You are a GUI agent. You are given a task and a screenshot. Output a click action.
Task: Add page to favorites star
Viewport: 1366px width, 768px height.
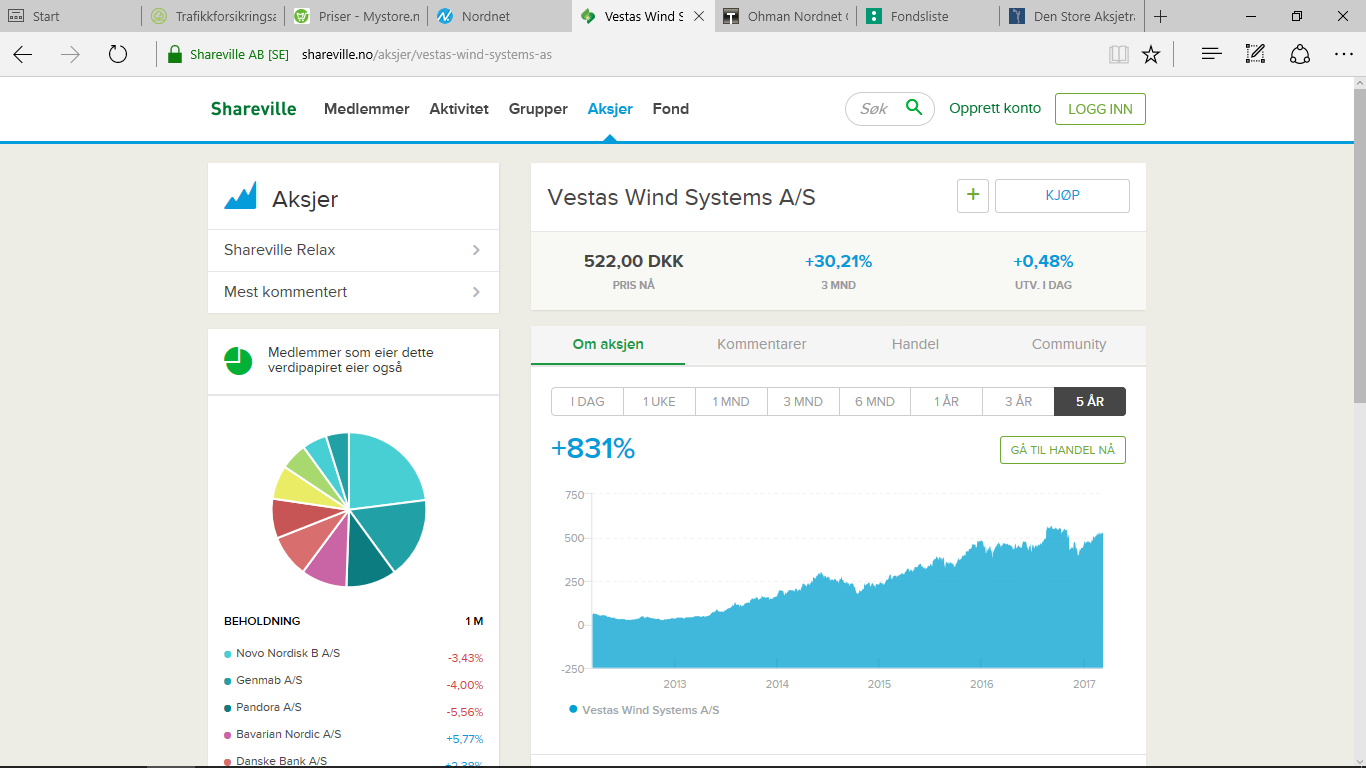point(1151,54)
